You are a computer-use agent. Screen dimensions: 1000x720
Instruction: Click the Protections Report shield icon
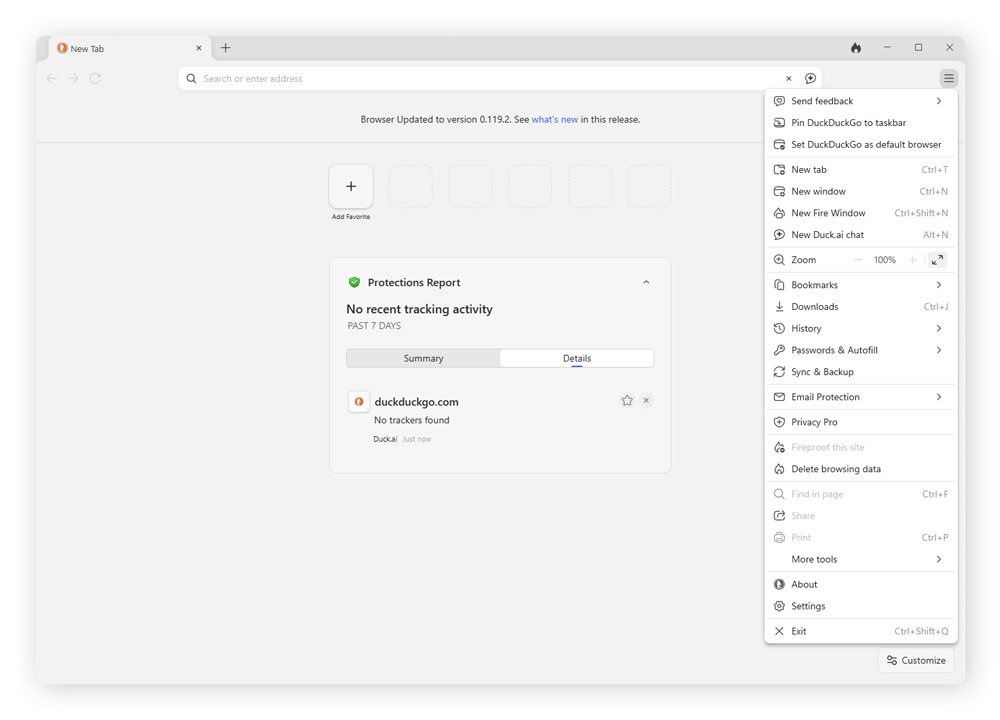354,282
